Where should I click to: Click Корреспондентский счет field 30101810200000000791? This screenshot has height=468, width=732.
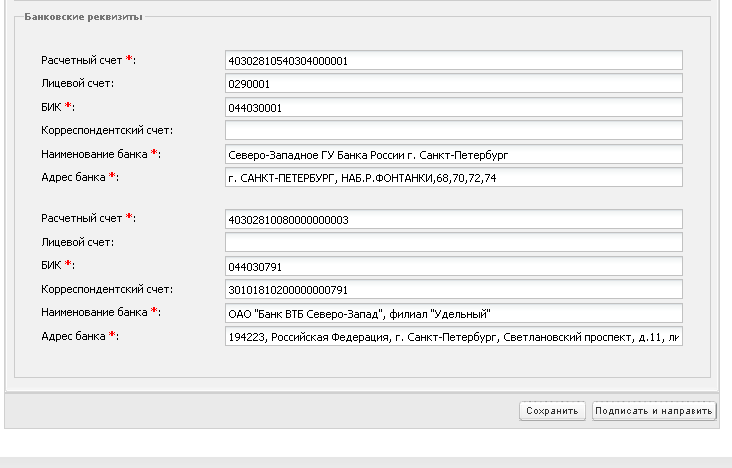tap(454, 290)
